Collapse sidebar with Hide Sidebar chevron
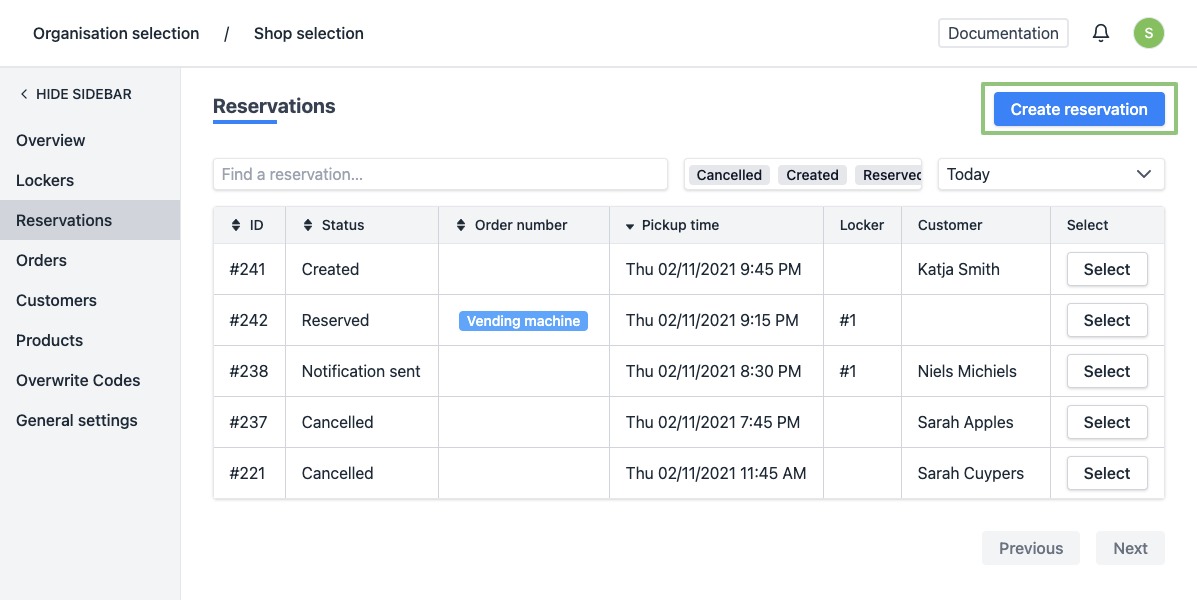The width and height of the screenshot is (1197, 600). 24,94
